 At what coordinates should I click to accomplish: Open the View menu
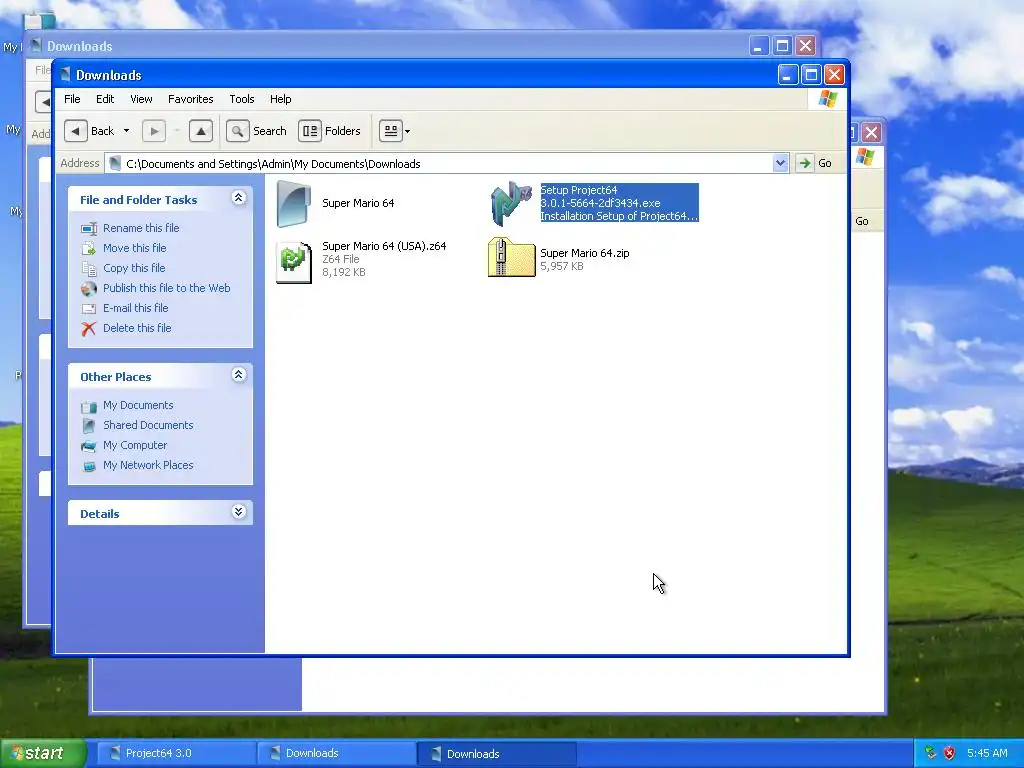coord(141,99)
